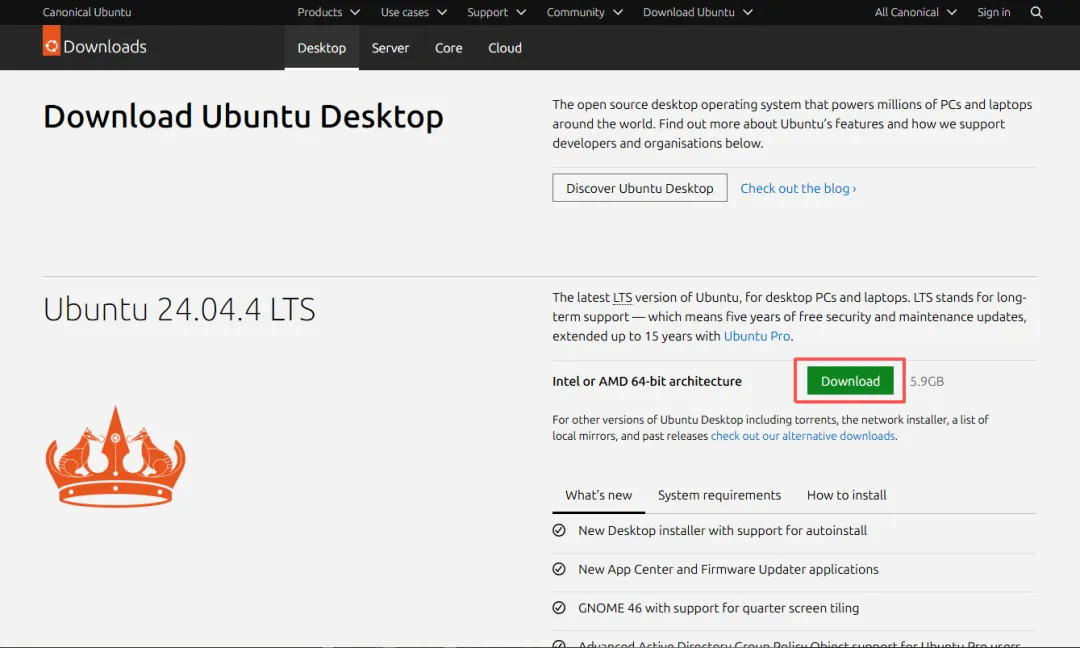
Task: Click the Download Ubuntu Desktop heading
Action: [x=243, y=116]
